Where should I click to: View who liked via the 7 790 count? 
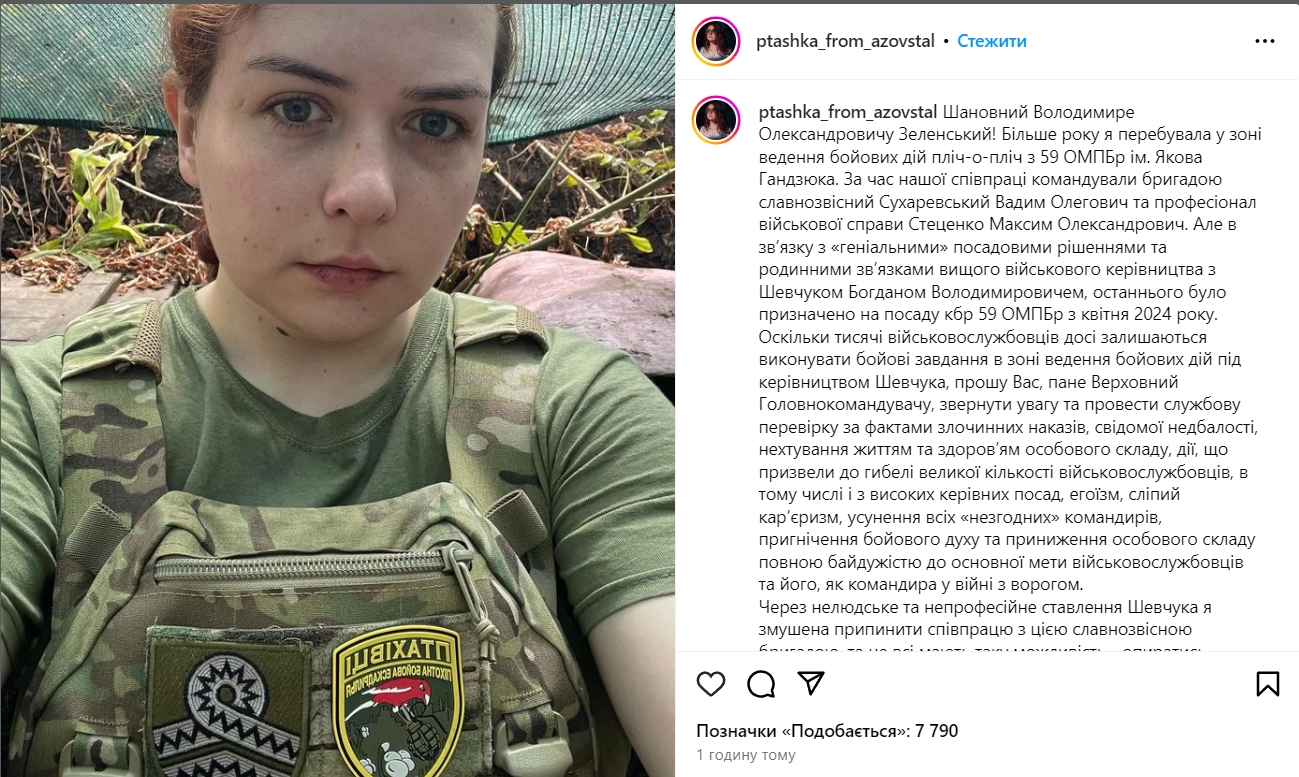tap(937, 731)
